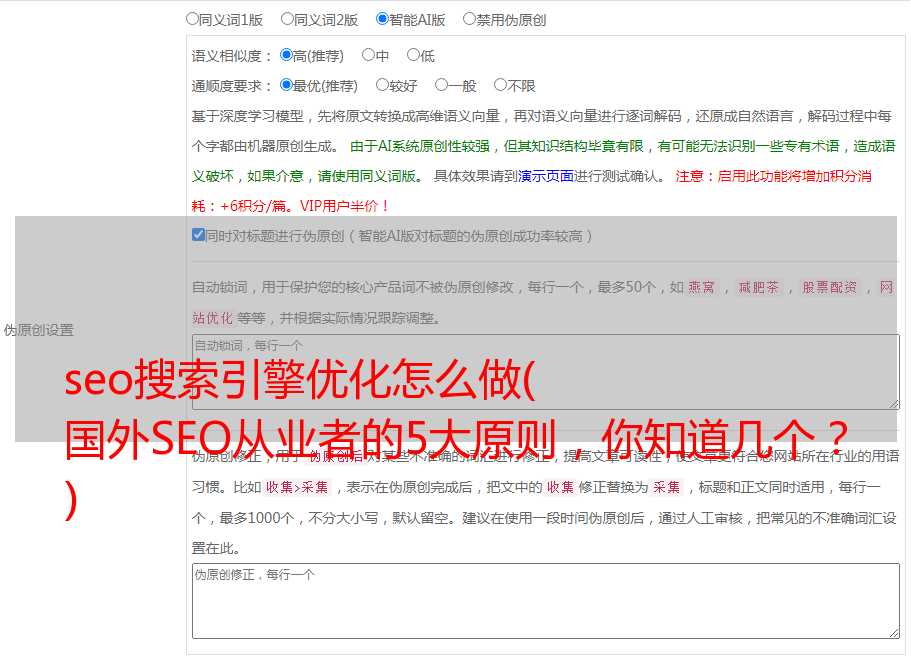Image resolution: width=911 pixels, height=658 pixels.
Task: Grab the 伪原创修正 textarea resize handle
Action: tap(894, 633)
